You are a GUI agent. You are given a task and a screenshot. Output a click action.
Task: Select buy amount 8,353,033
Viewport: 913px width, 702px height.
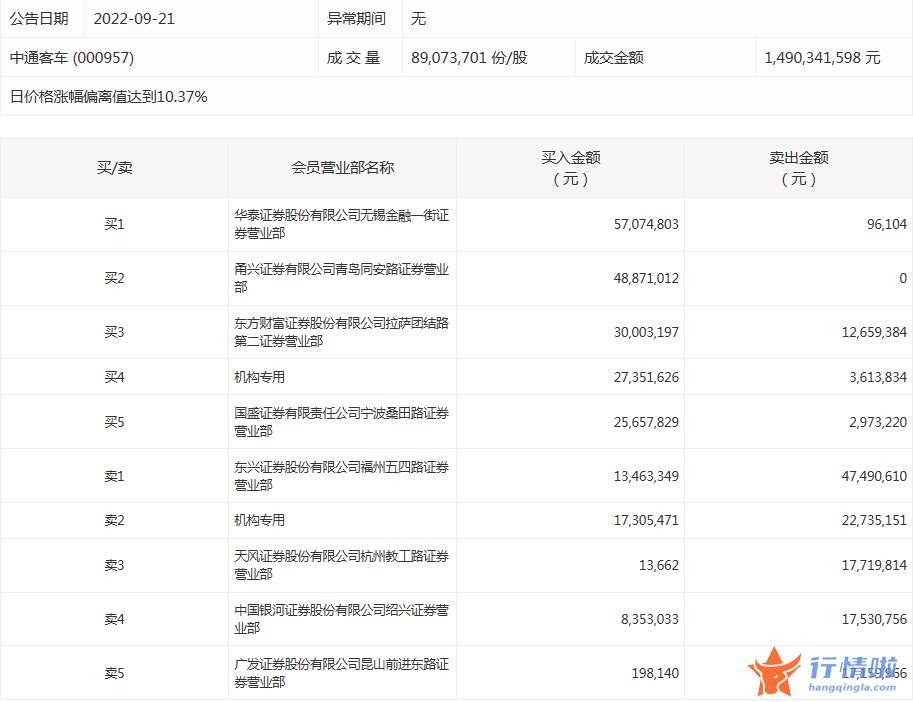tap(650, 619)
